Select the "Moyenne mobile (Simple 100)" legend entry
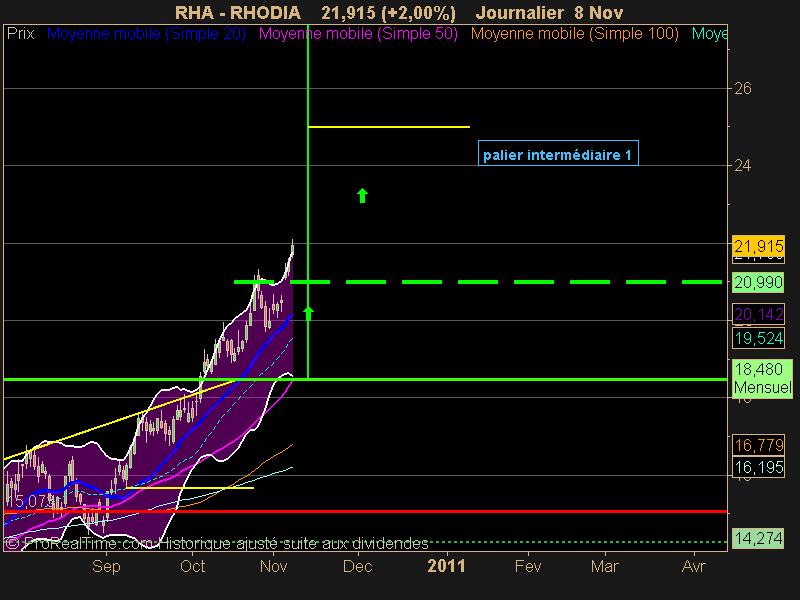This screenshot has height=600, width=800. 574,34
